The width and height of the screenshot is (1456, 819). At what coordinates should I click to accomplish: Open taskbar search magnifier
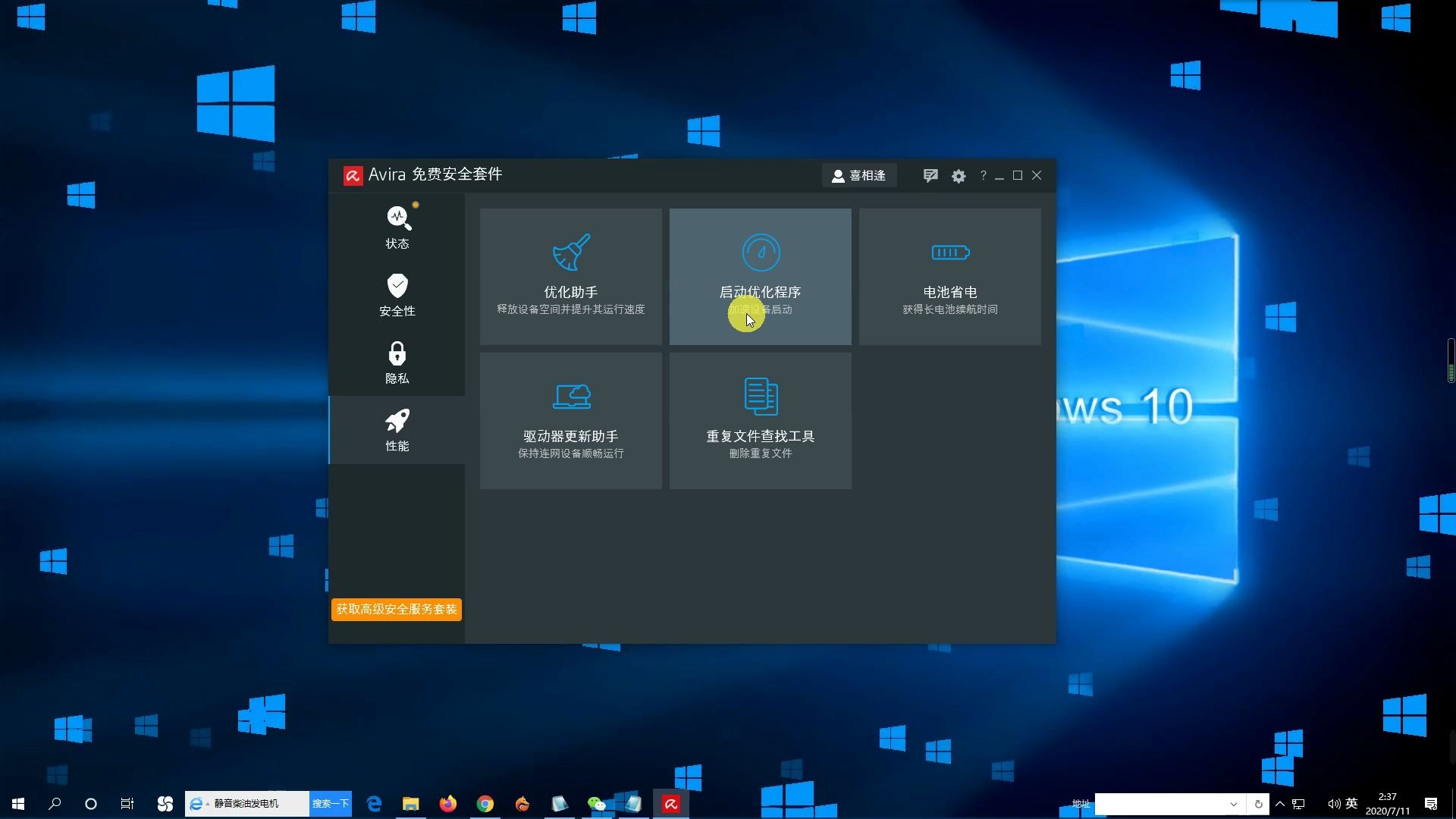click(x=55, y=803)
